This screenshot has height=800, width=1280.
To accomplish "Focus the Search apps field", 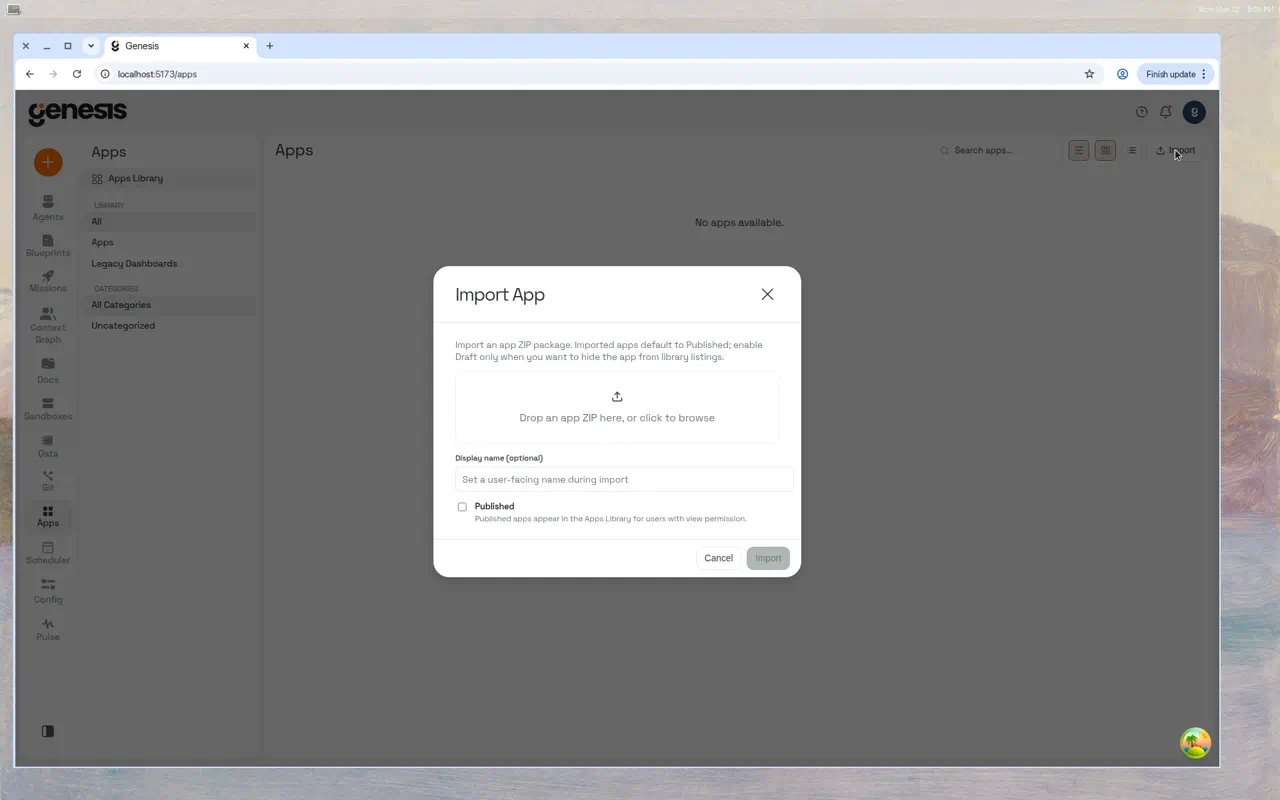I will pyautogui.click(x=996, y=150).
